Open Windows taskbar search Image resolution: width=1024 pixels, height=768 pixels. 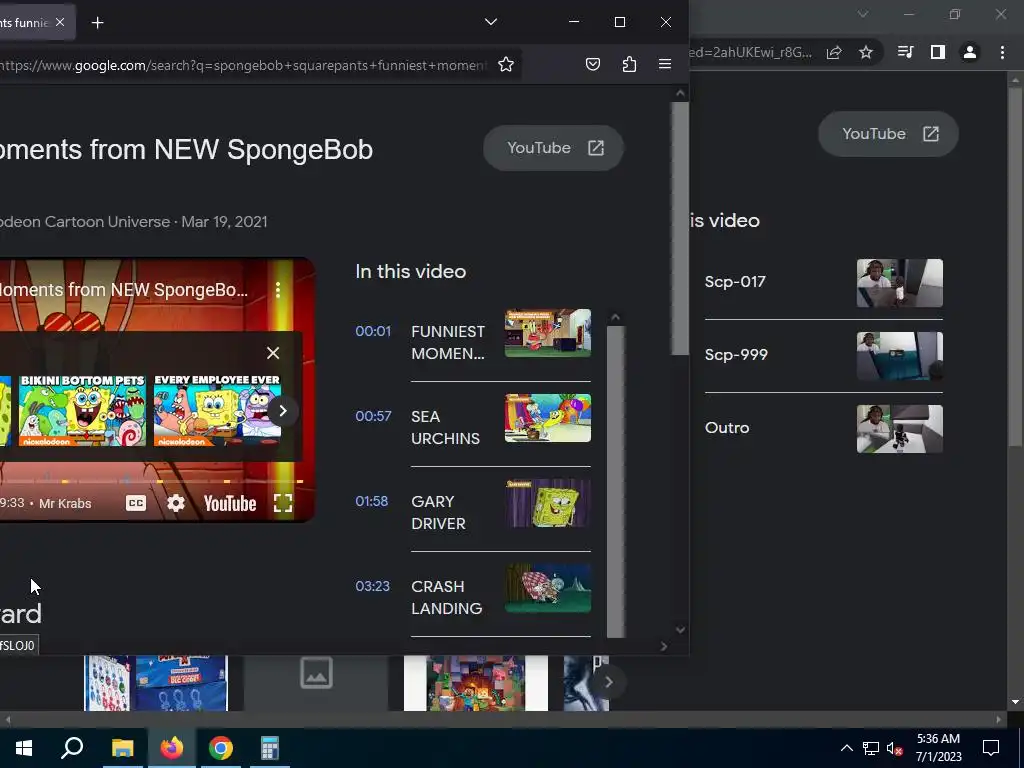(x=72, y=748)
